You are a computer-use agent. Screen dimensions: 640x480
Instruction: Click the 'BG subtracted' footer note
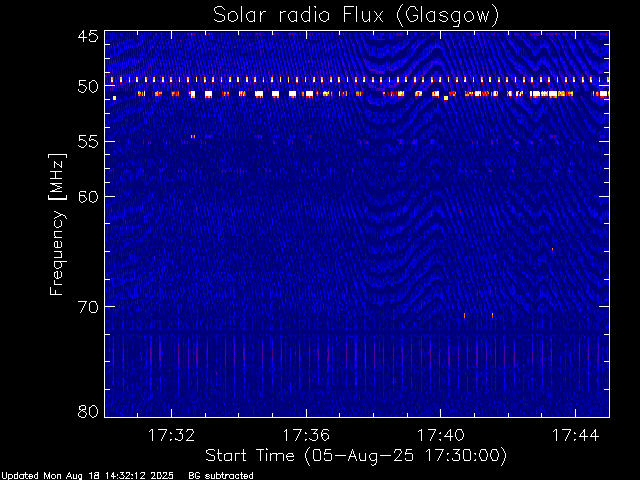tap(221, 476)
